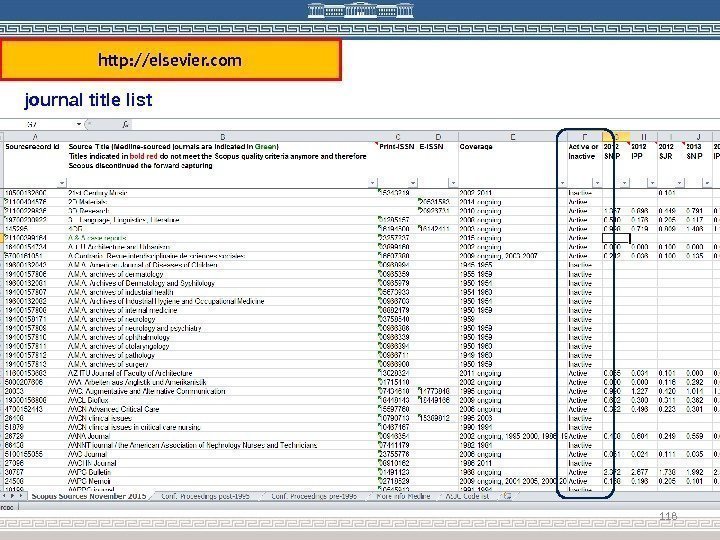Select column B header

222,136
